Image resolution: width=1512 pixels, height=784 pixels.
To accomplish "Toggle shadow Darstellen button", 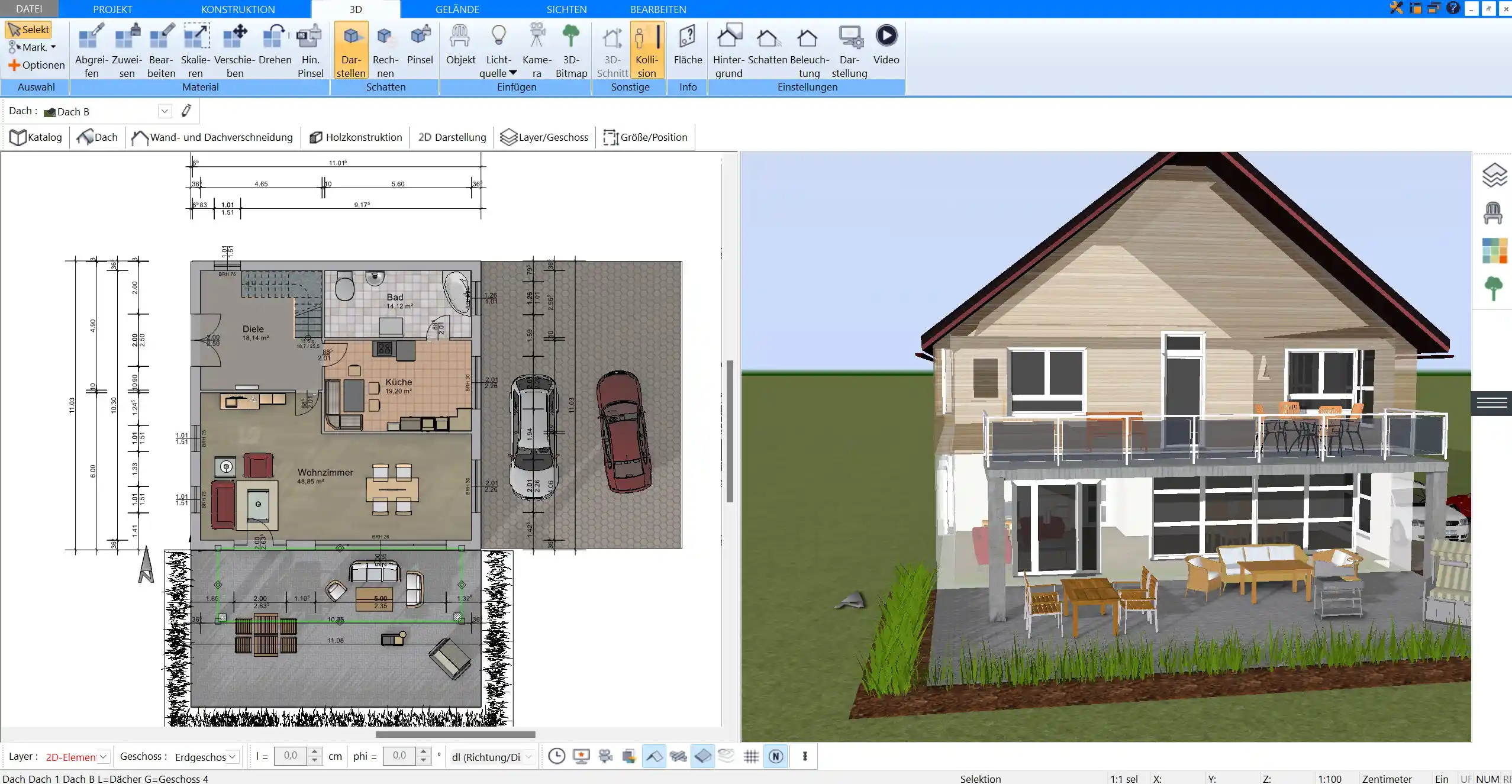I will [x=351, y=50].
